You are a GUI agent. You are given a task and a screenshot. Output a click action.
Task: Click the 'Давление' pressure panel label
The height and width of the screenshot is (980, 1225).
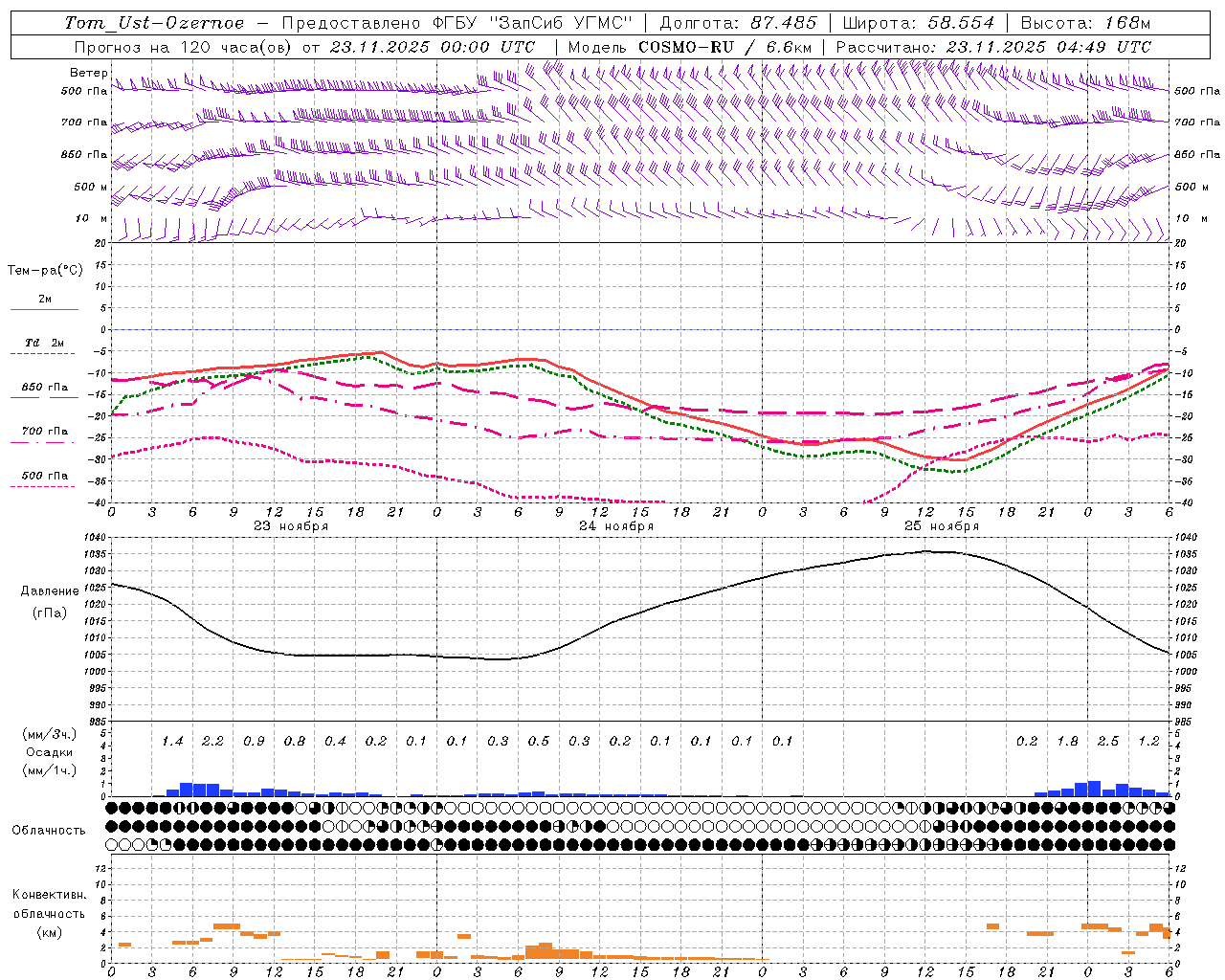pyautogui.click(x=50, y=591)
